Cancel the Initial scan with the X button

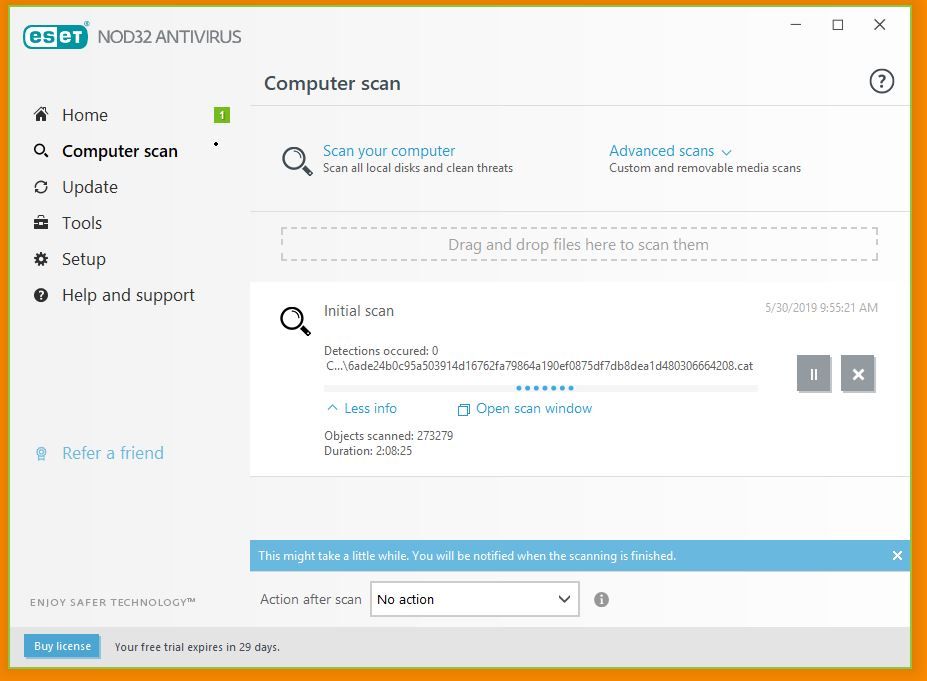(x=858, y=374)
